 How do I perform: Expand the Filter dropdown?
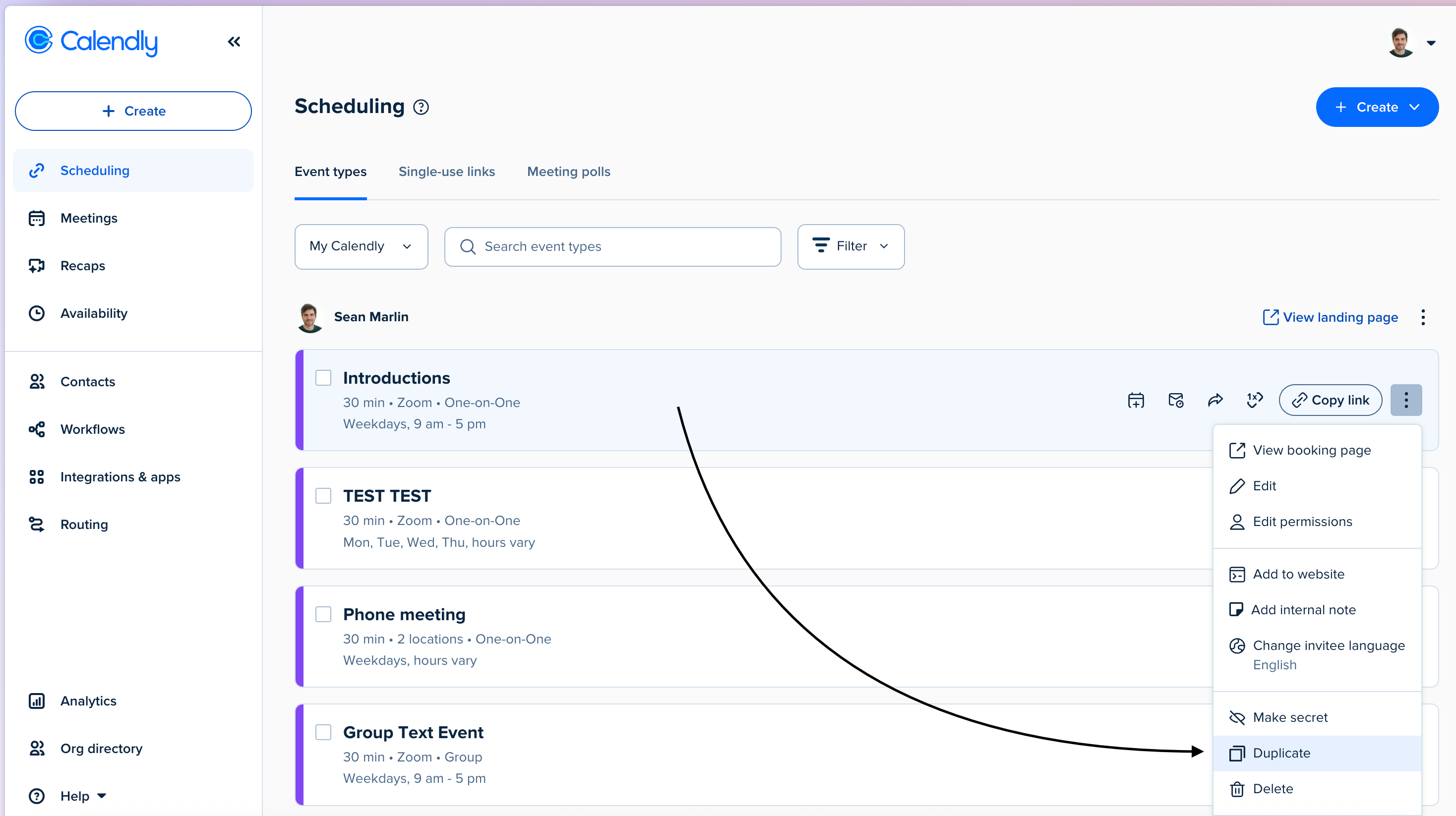click(x=851, y=246)
